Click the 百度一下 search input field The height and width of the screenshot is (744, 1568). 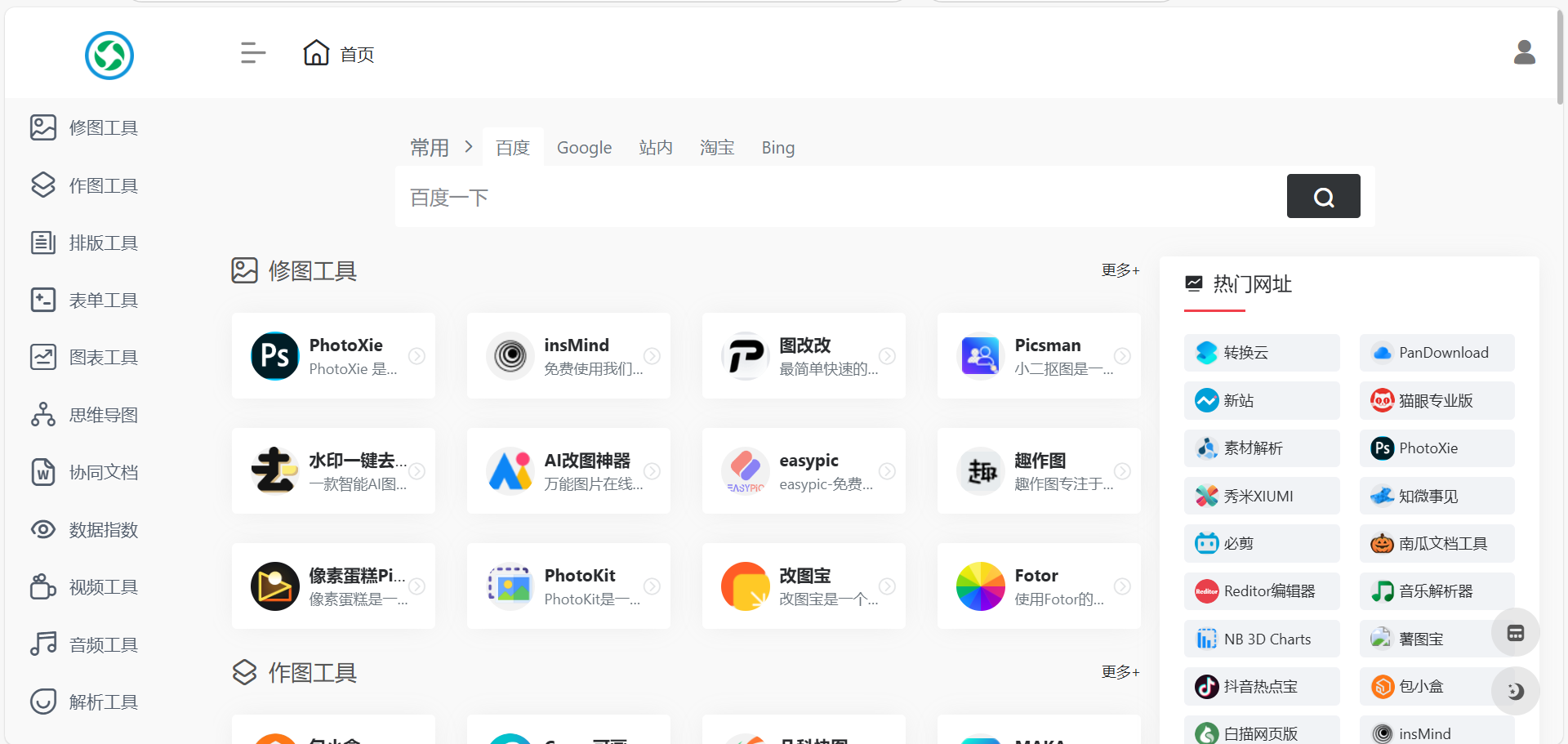[840, 197]
